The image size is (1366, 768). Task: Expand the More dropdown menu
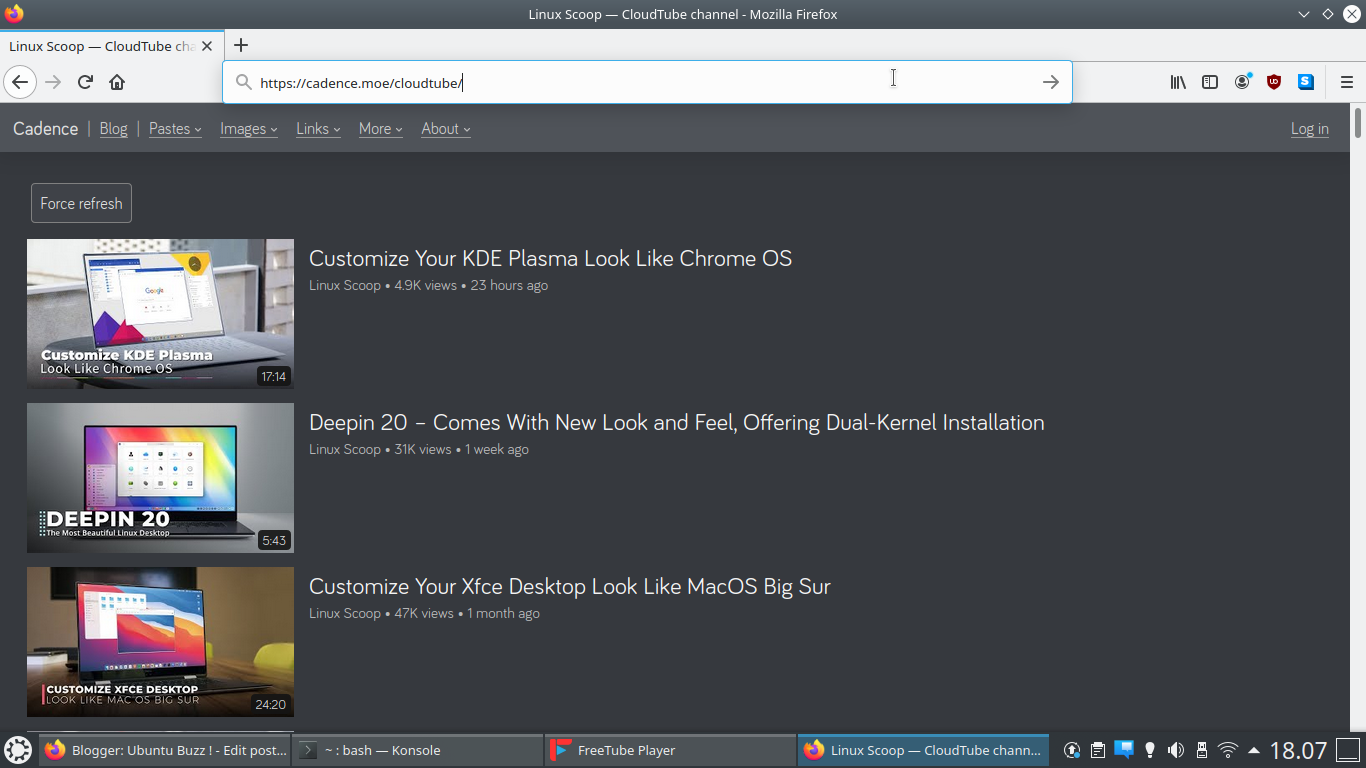tap(381, 129)
